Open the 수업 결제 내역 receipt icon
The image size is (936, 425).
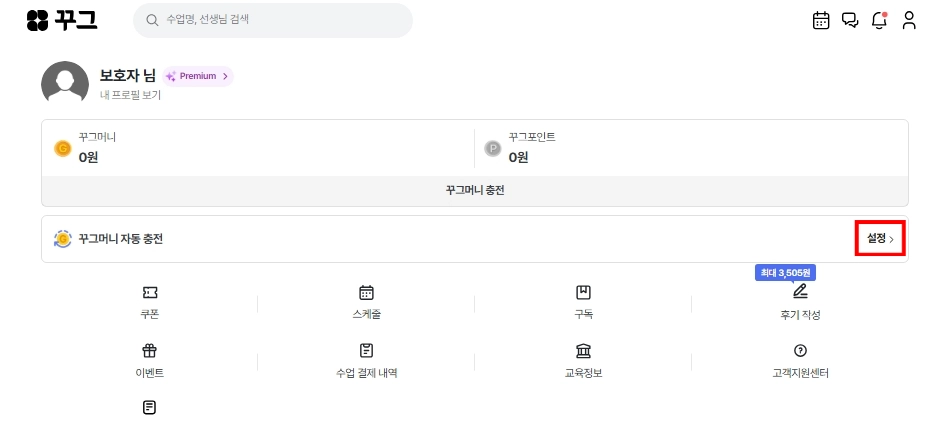pyautogui.click(x=366, y=351)
